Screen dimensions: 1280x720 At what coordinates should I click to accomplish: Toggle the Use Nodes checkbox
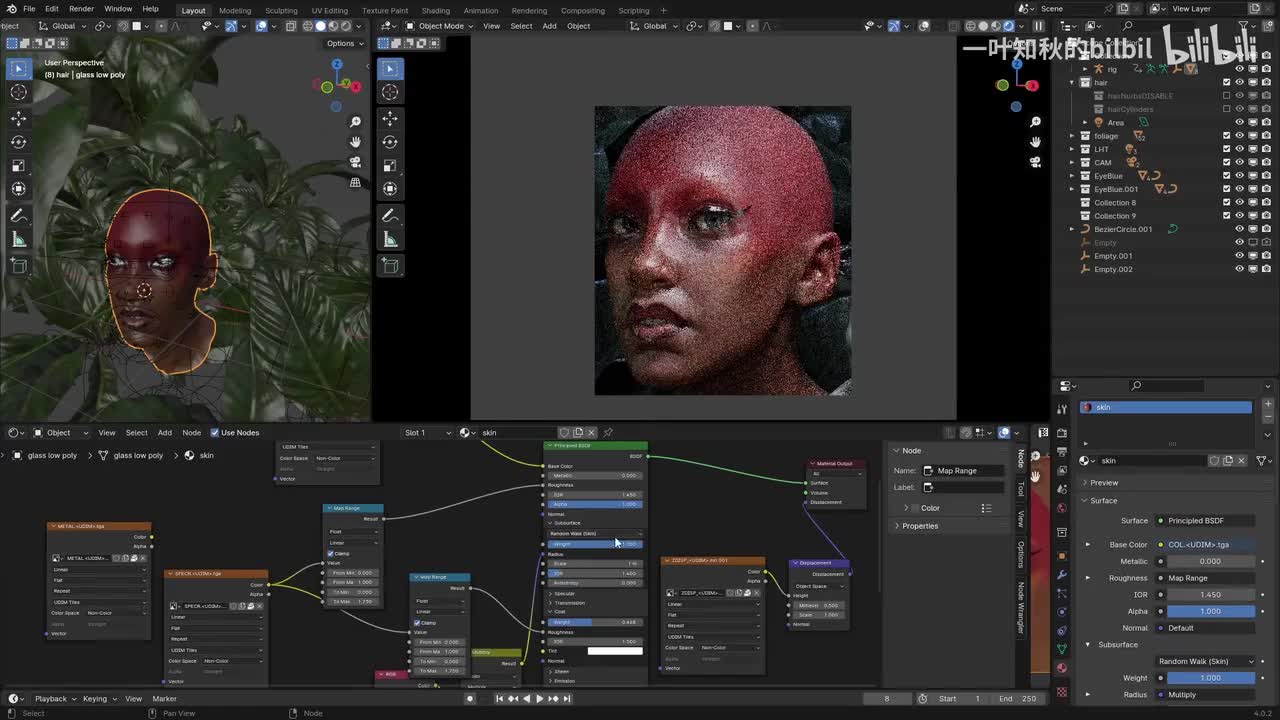click(x=214, y=433)
